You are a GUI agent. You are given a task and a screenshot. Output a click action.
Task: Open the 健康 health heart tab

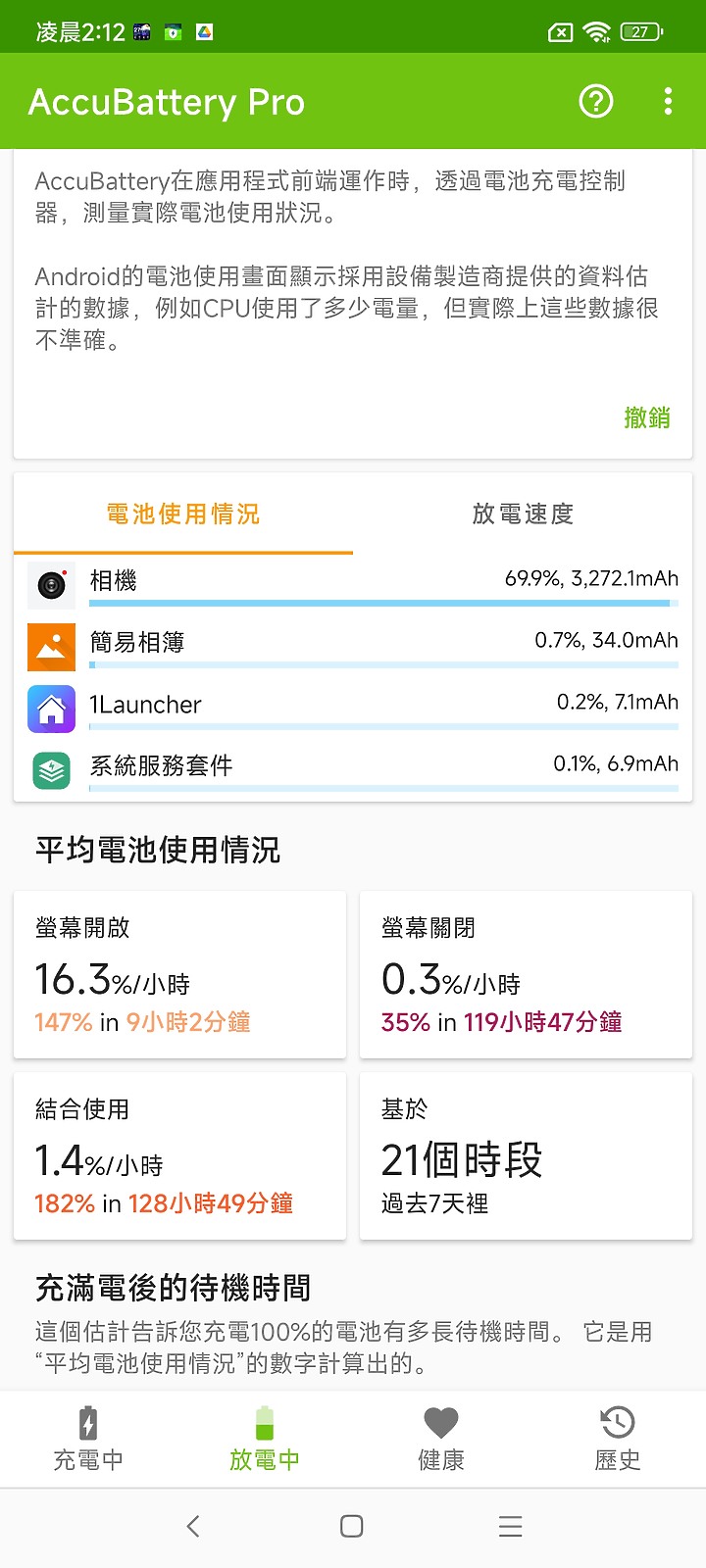(x=441, y=1439)
